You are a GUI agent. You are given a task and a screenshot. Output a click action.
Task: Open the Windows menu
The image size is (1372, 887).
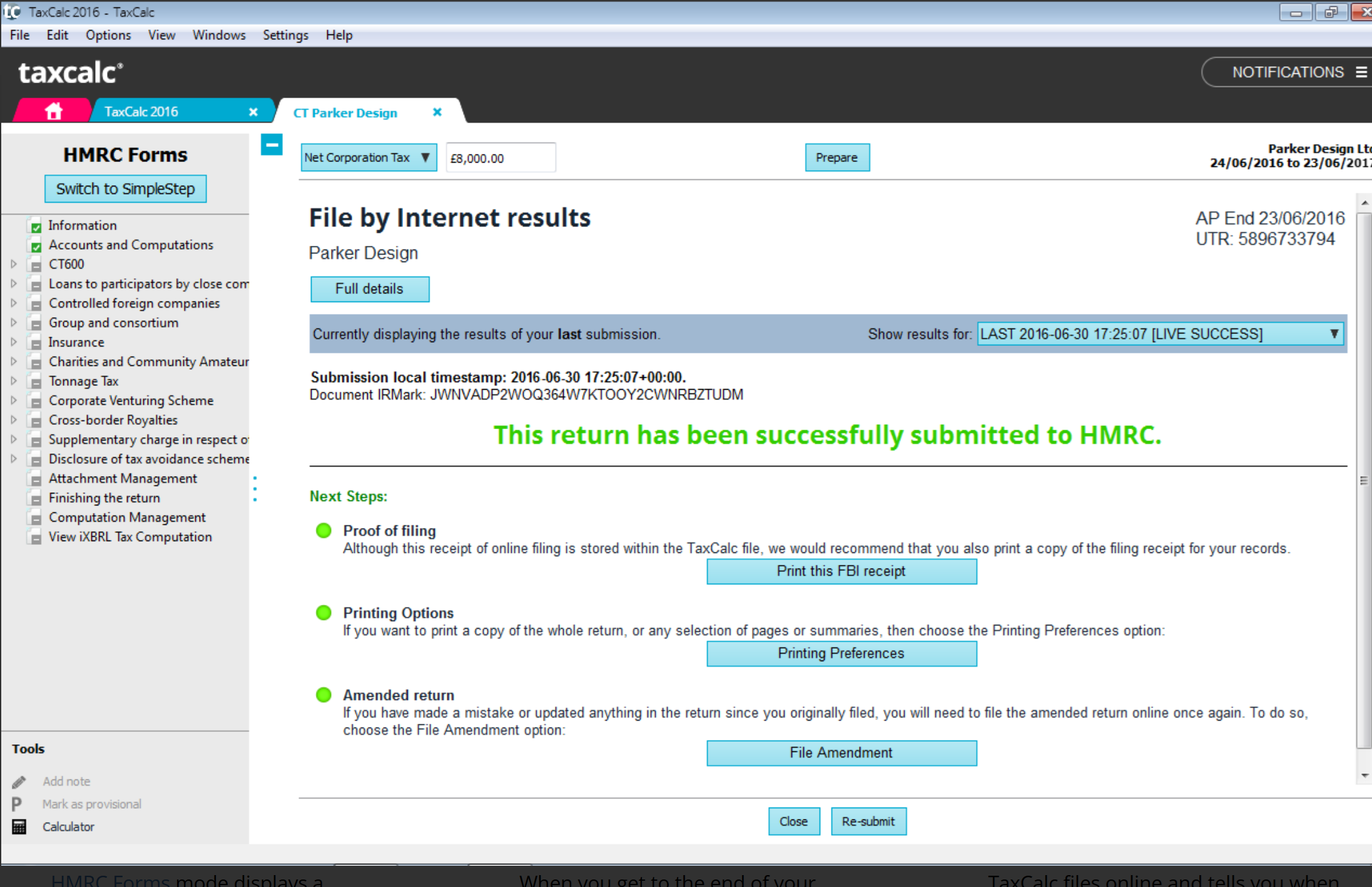pos(219,35)
